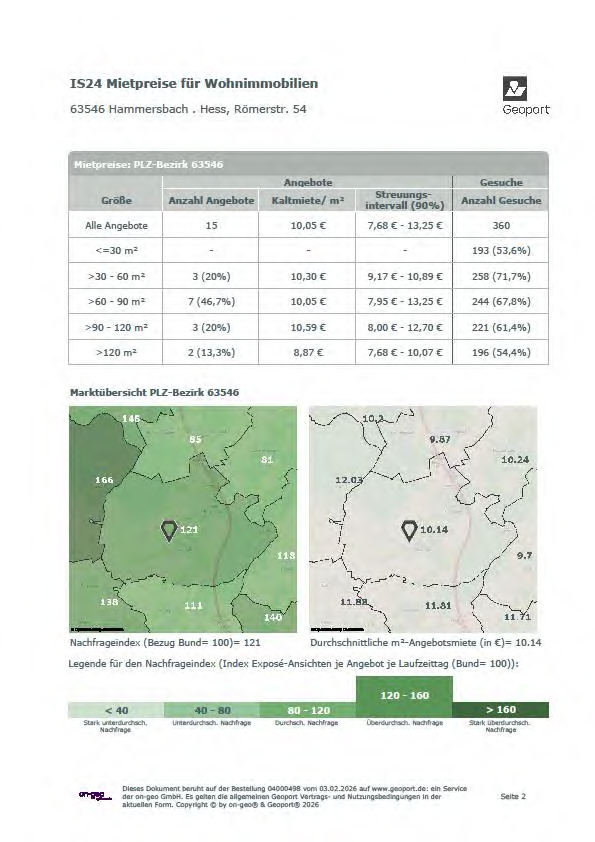Viewport: 595px width, 842px height.
Task: Click the '111' label on the demand map
Action: (193, 606)
